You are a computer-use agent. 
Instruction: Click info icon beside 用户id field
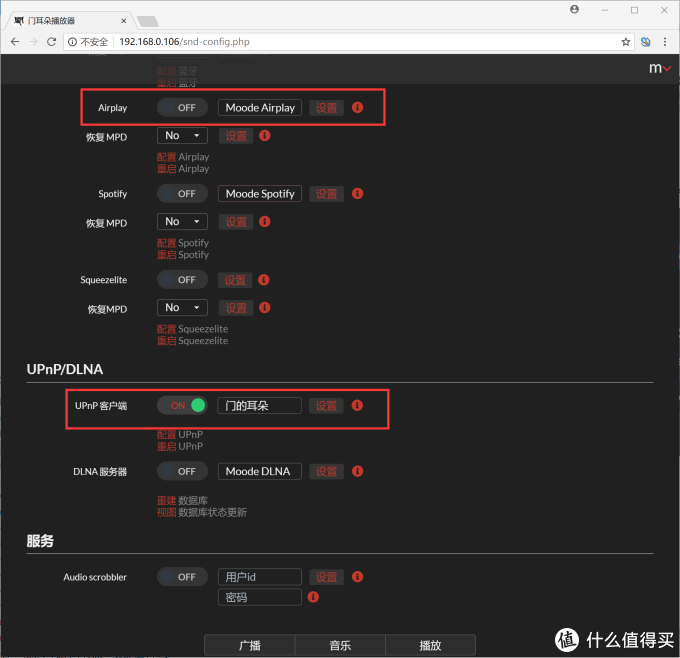[357, 576]
